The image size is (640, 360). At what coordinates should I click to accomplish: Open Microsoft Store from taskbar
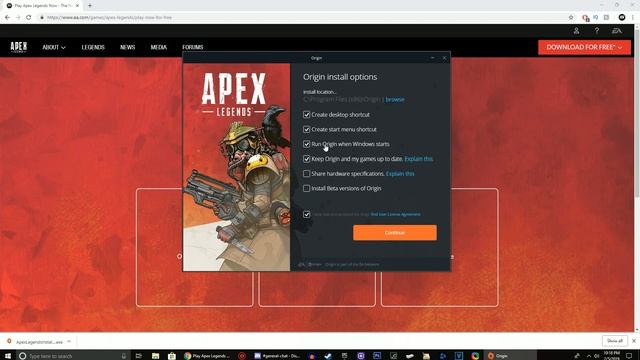click(172, 356)
